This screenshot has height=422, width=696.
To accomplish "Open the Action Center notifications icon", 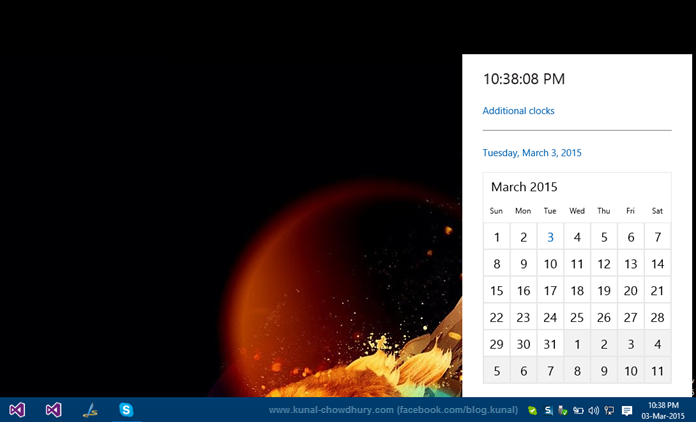I will pyautogui.click(x=627, y=410).
